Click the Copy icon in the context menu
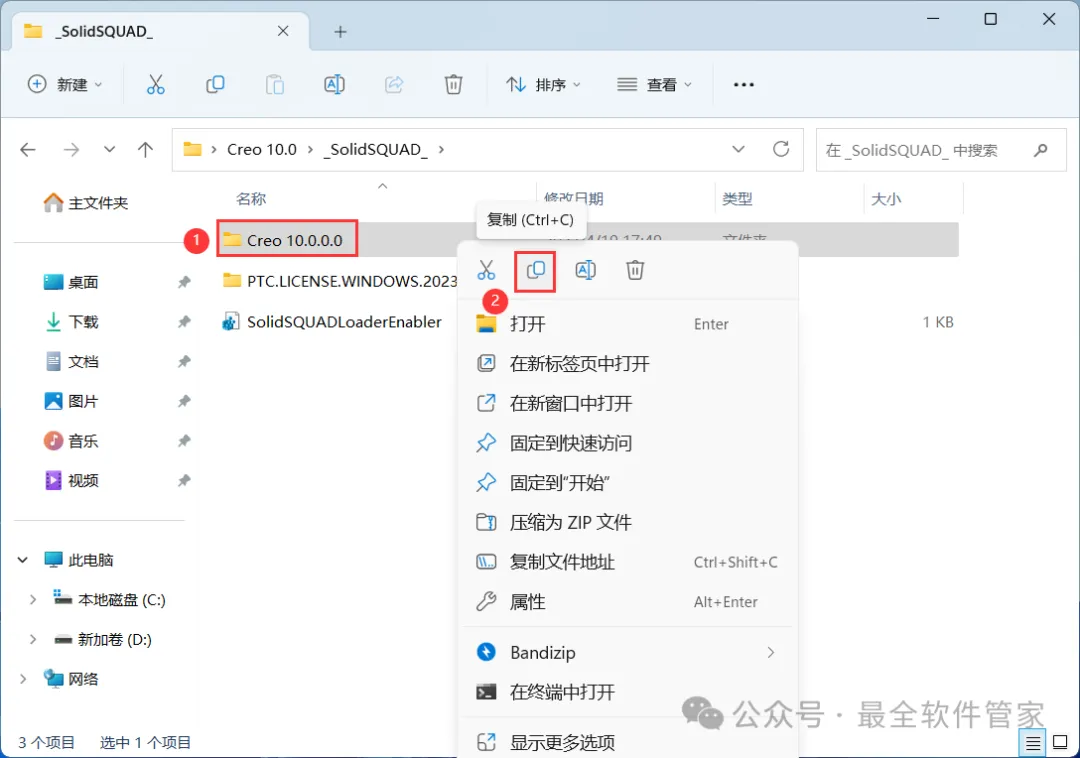 point(536,270)
